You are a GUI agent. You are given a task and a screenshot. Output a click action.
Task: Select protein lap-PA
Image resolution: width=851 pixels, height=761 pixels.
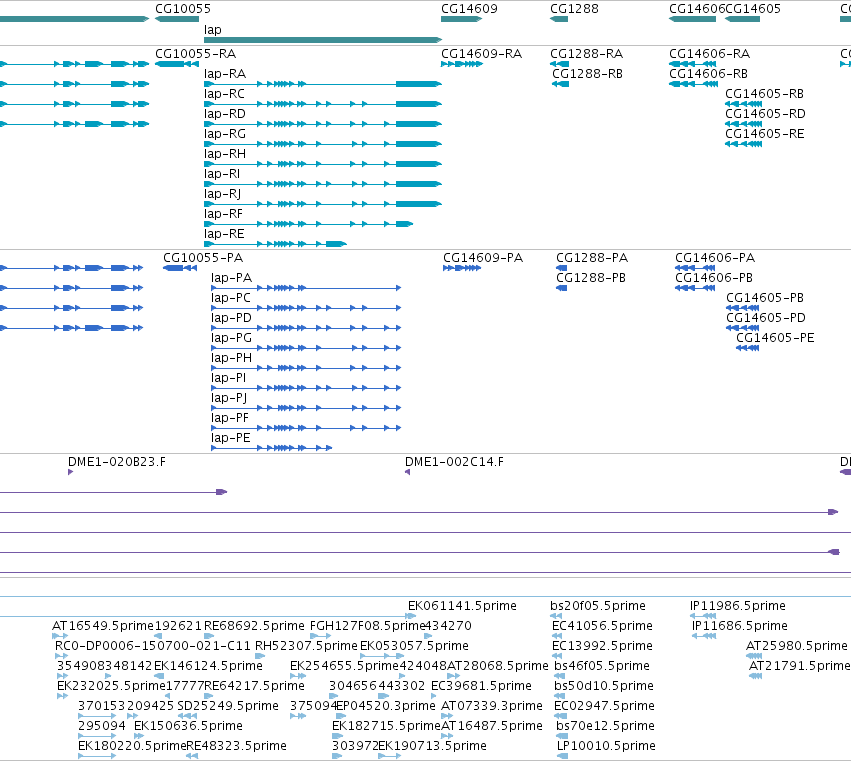pos(231,278)
